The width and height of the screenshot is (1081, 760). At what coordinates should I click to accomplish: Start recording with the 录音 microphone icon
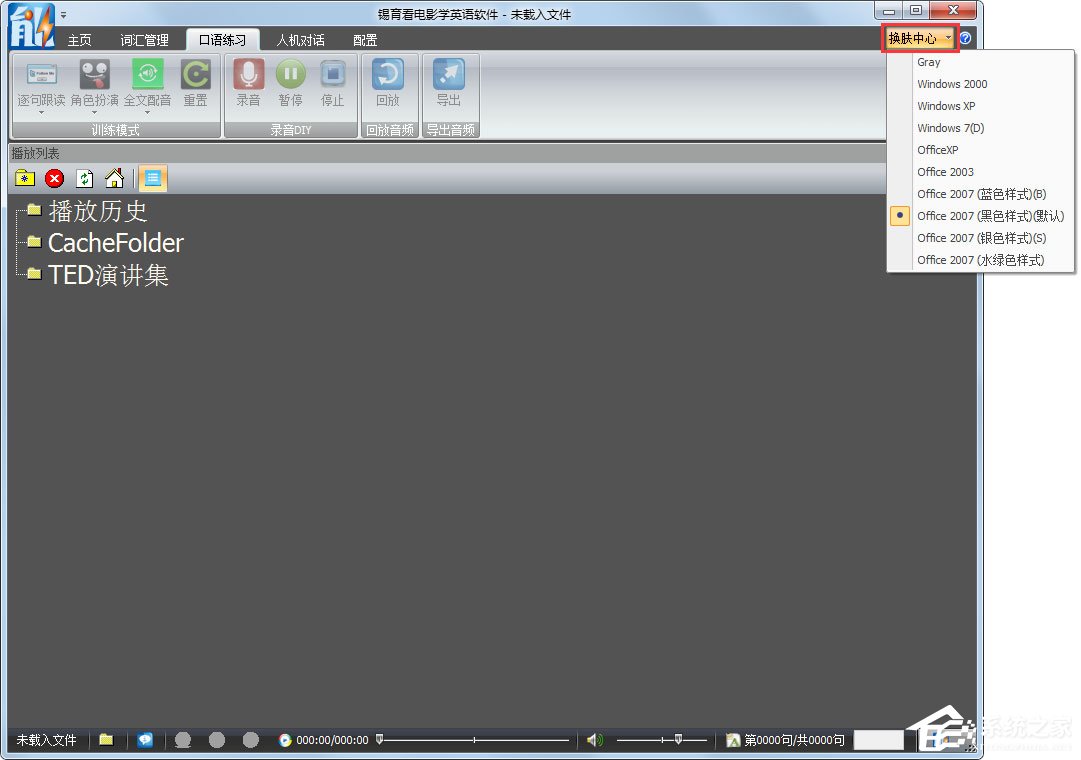coord(249,74)
